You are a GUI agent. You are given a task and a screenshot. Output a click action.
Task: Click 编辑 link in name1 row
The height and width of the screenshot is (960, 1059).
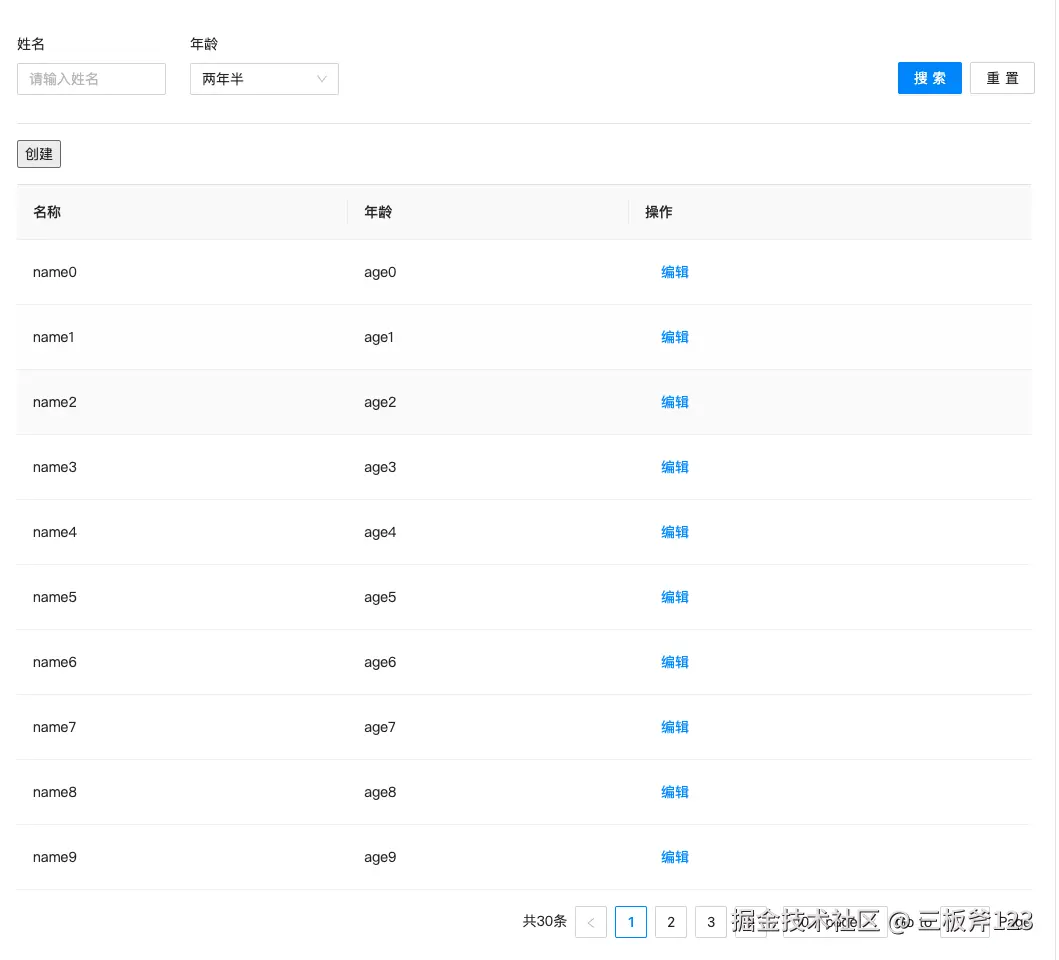click(675, 337)
